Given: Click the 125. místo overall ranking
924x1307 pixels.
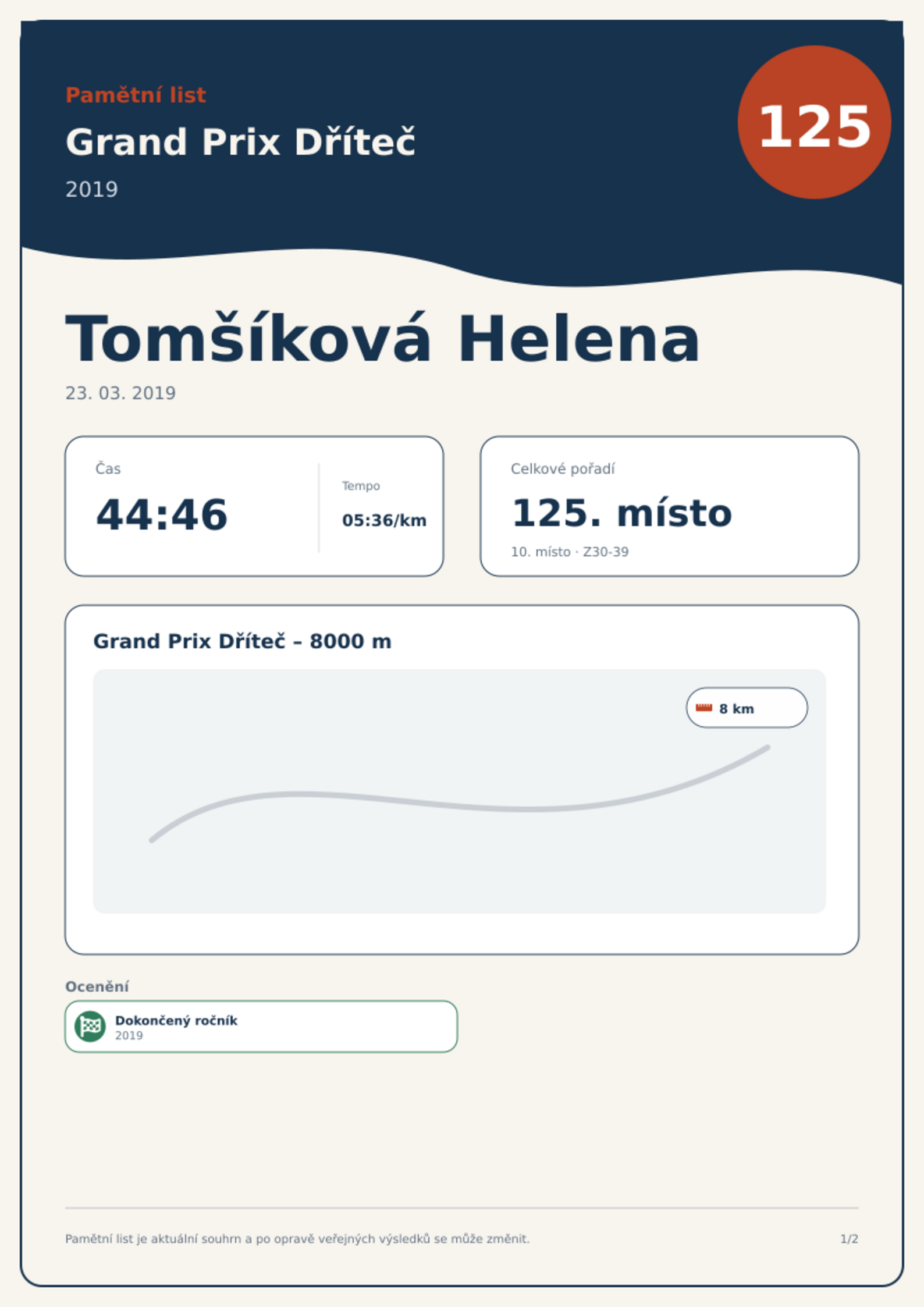Looking at the screenshot, I should 621,513.
